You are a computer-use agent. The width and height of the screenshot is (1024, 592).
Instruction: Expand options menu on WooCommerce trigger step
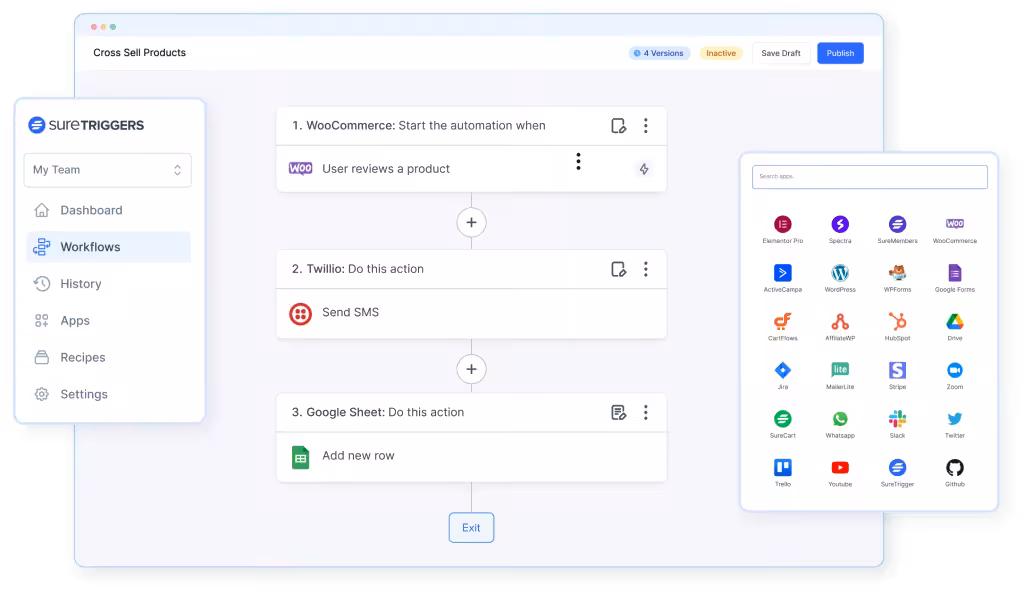pos(646,125)
